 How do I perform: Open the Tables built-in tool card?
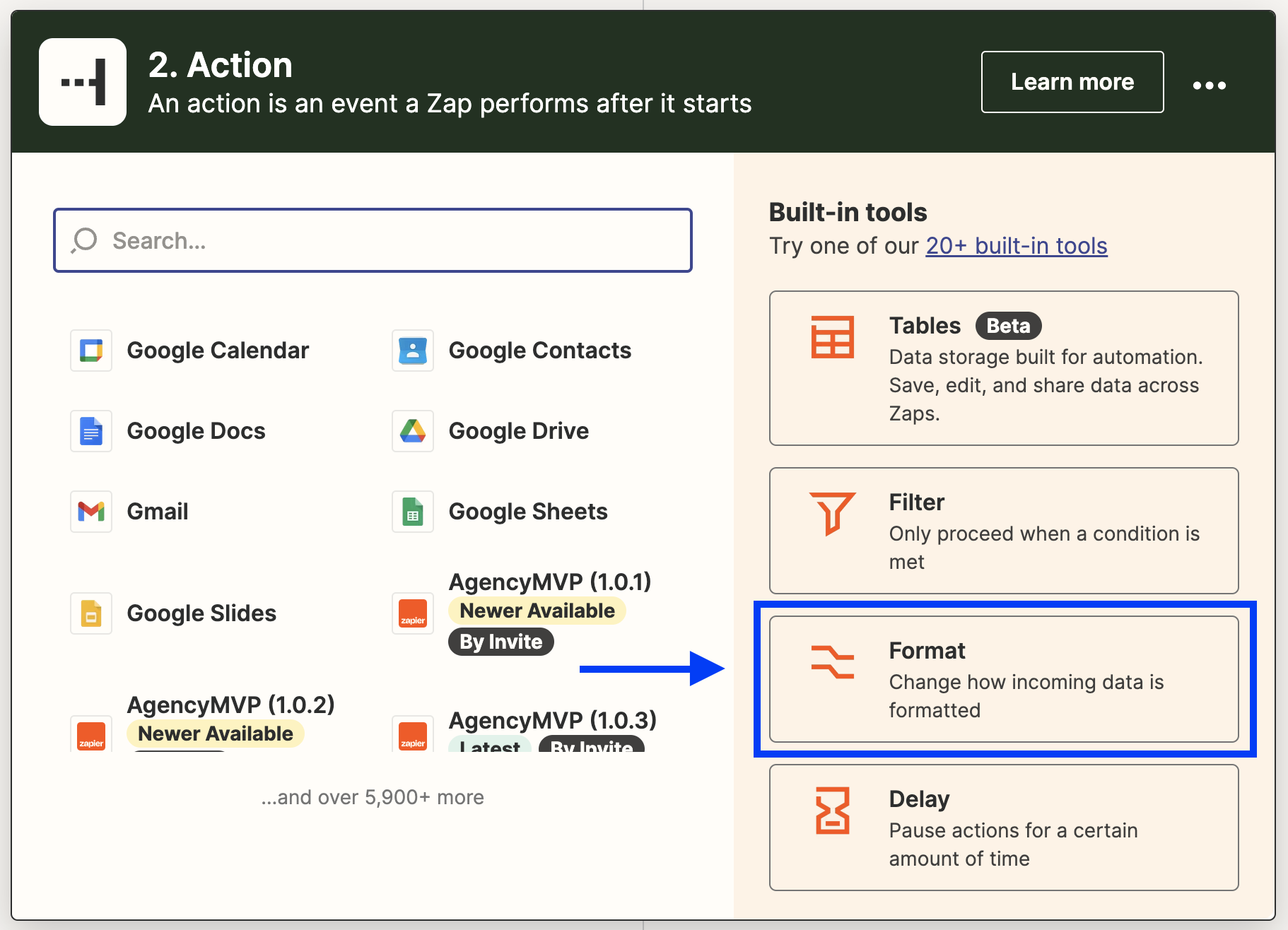(x=1004, y=368)
